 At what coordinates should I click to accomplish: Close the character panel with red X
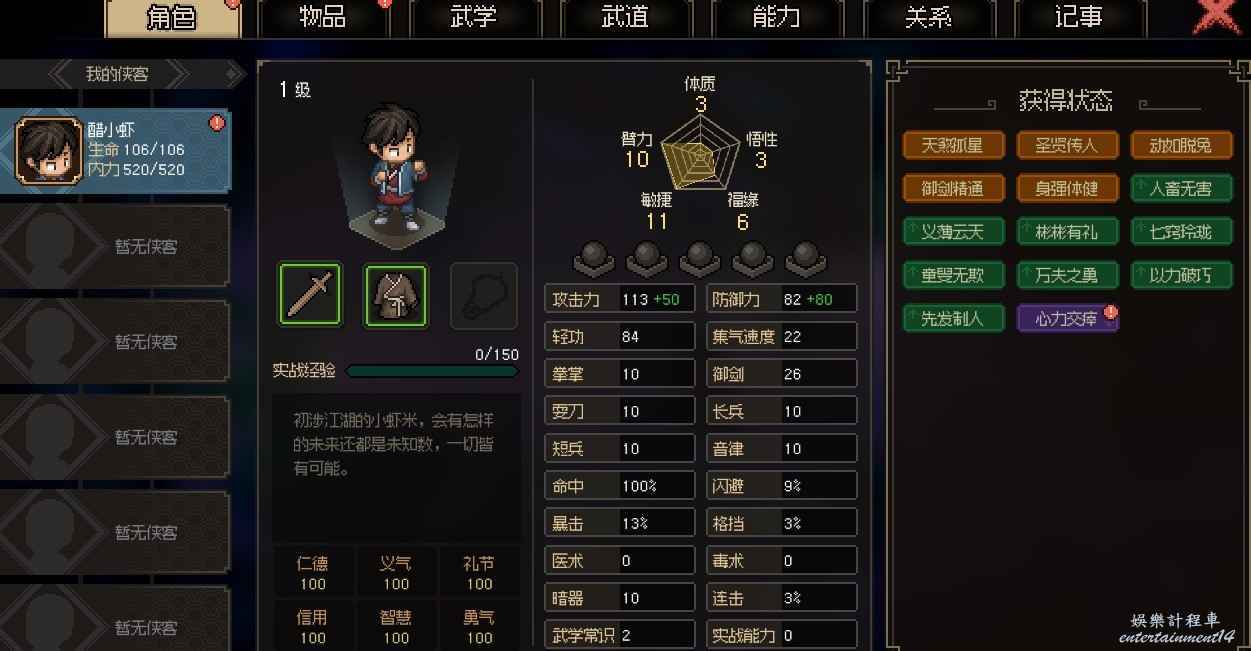click(x=1216, y=16)
